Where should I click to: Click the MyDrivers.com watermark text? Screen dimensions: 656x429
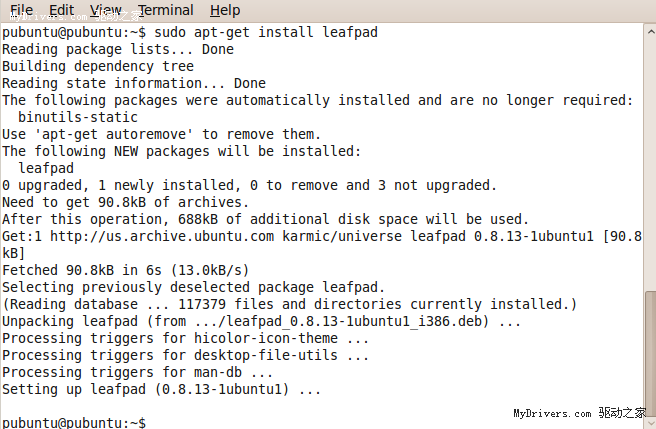coord(552,413)
